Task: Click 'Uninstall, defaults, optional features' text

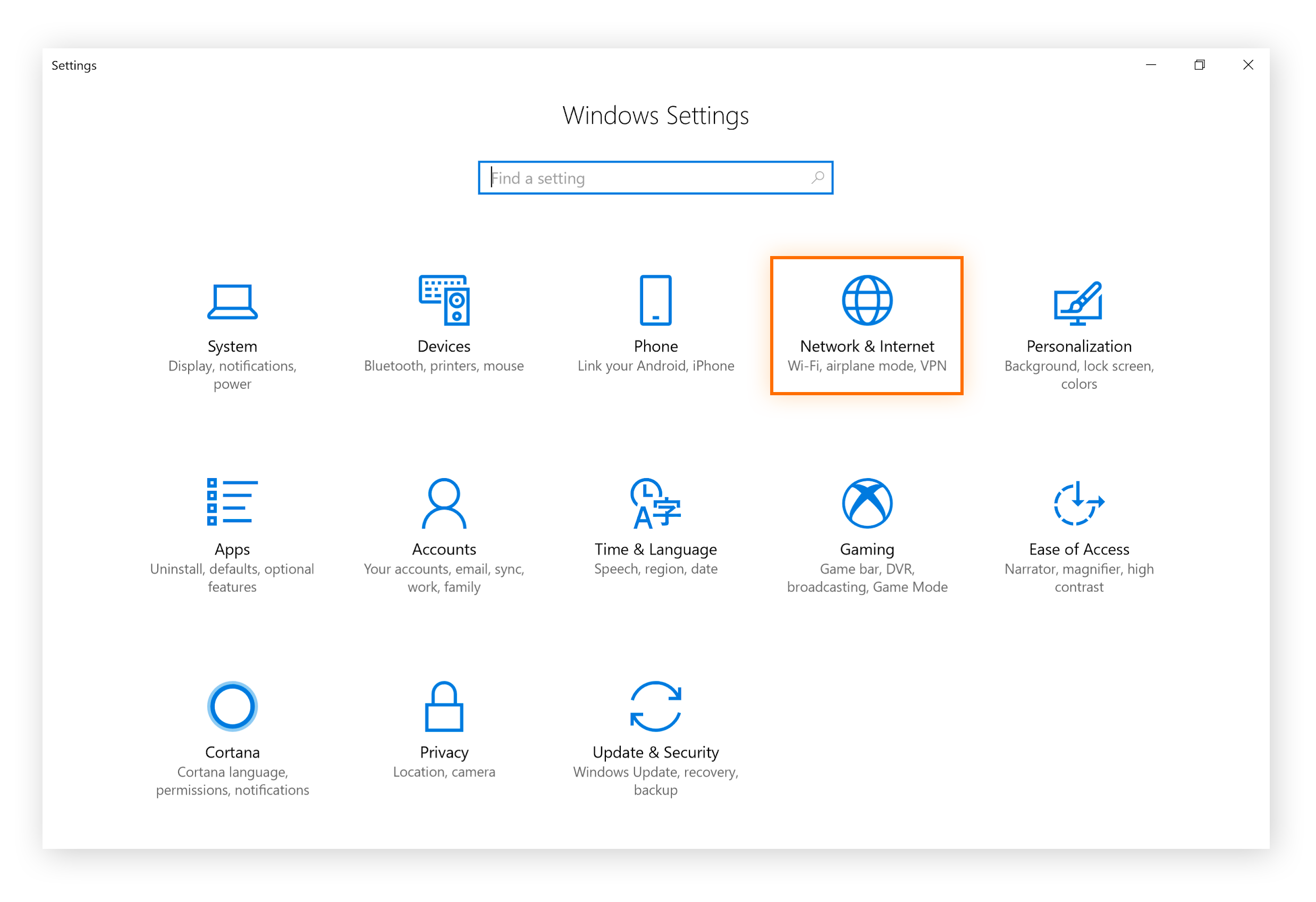Action: pyautogui.click(x=232, y=578)
